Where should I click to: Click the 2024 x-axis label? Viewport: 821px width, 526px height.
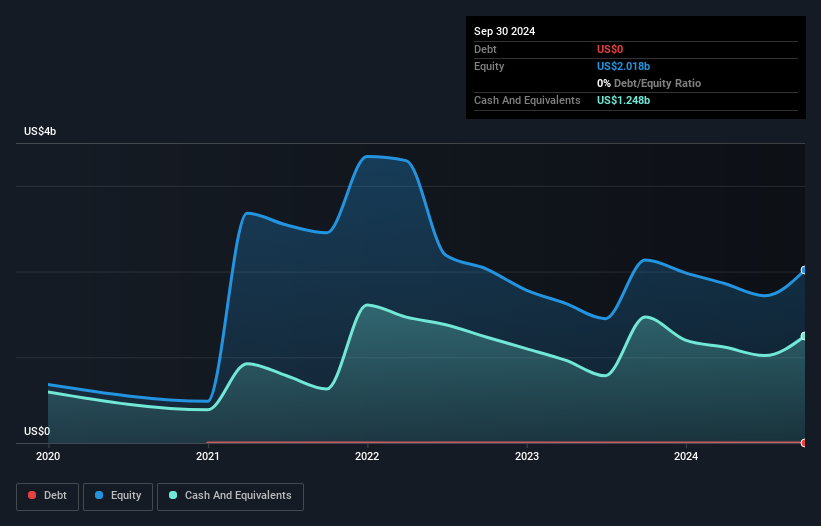(686, 456)
